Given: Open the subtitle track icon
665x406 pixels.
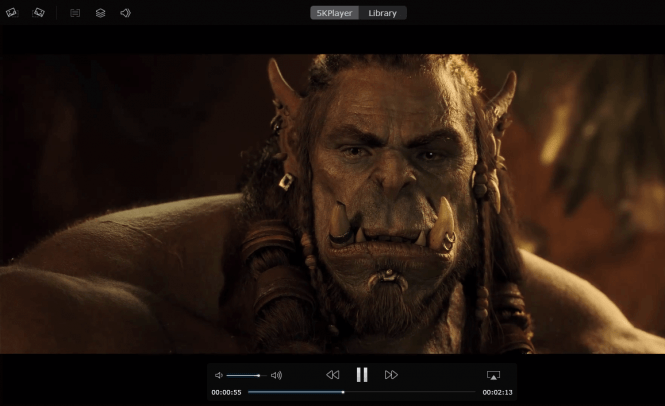Looking at the screenshot, I should (75, 13).
